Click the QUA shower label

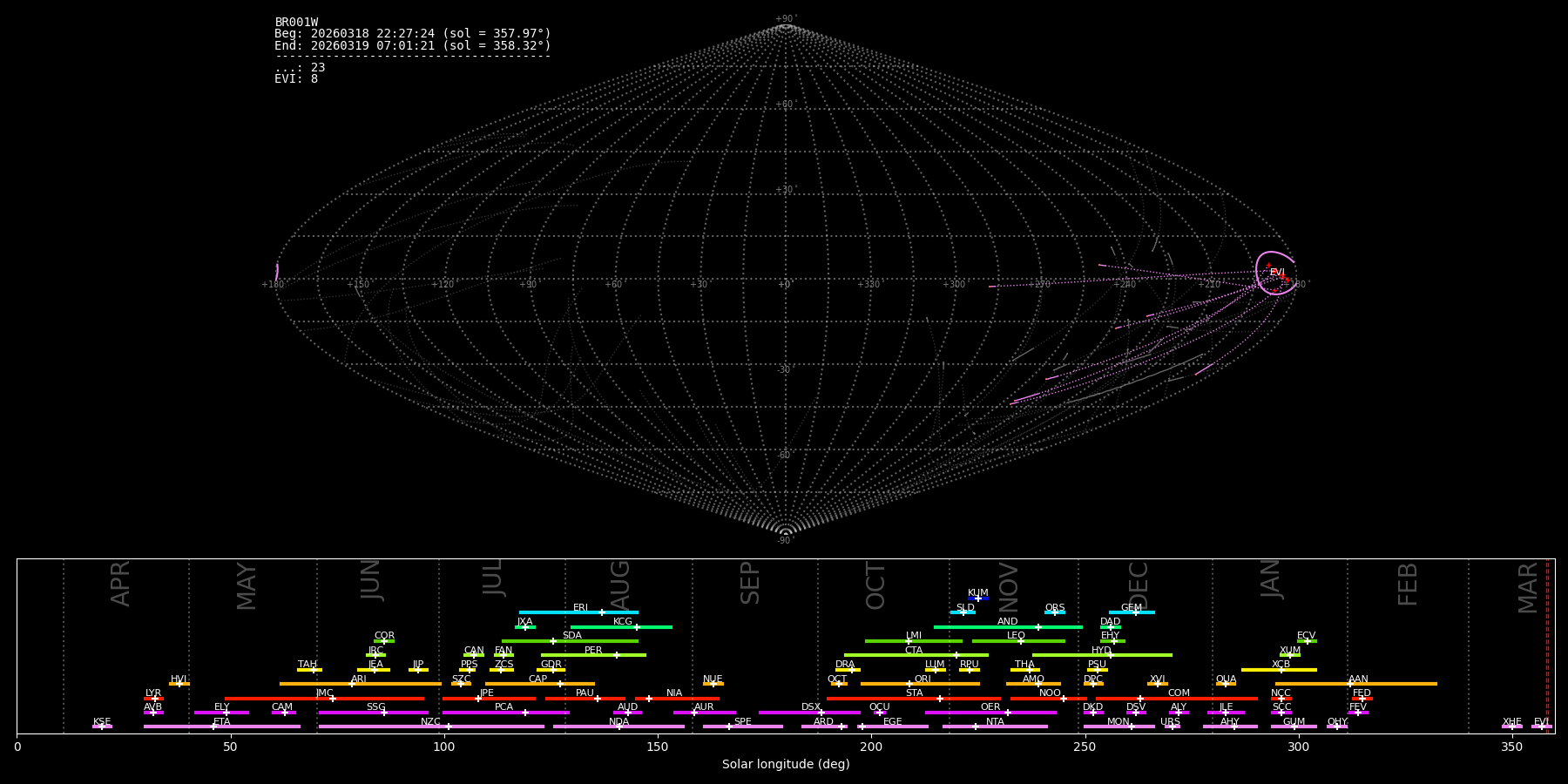[1226, 679]
